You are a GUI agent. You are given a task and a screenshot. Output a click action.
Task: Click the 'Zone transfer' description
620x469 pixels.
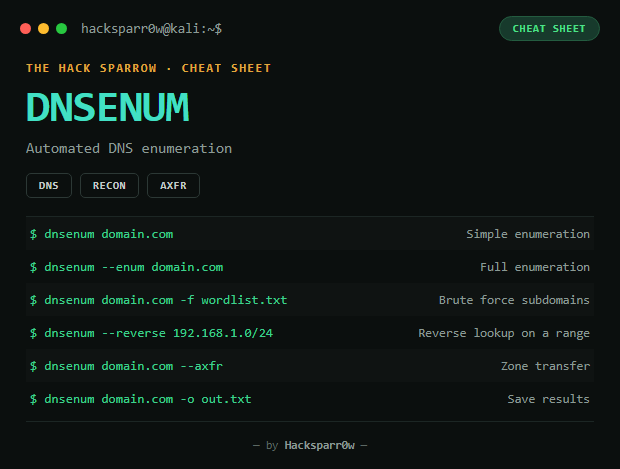[545, 366]
